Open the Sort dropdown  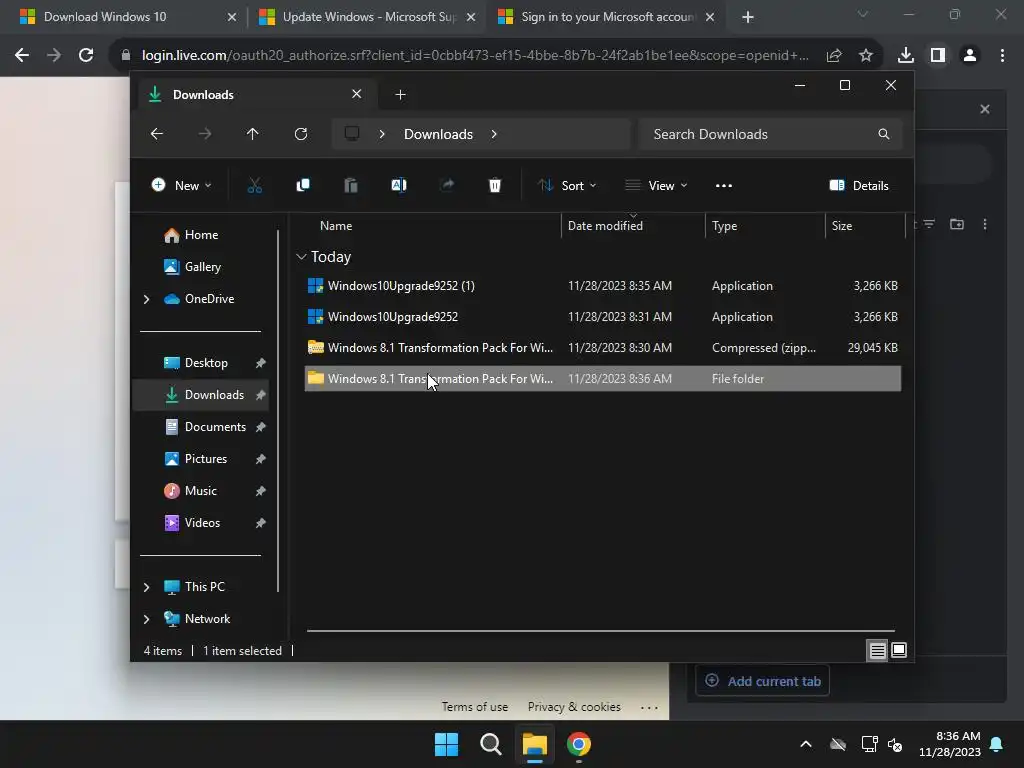tap(567, 186)
